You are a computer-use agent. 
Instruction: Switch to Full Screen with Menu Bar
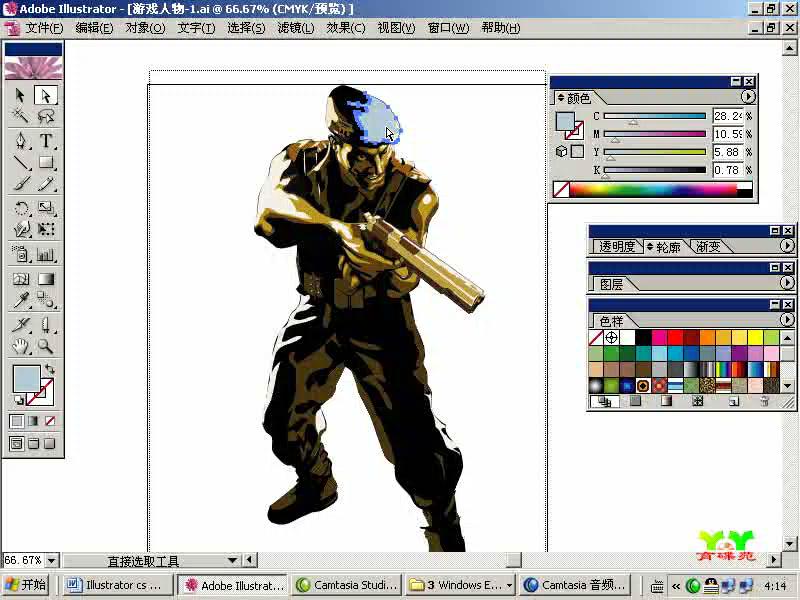pyautogui.click(x=33, y=443)
